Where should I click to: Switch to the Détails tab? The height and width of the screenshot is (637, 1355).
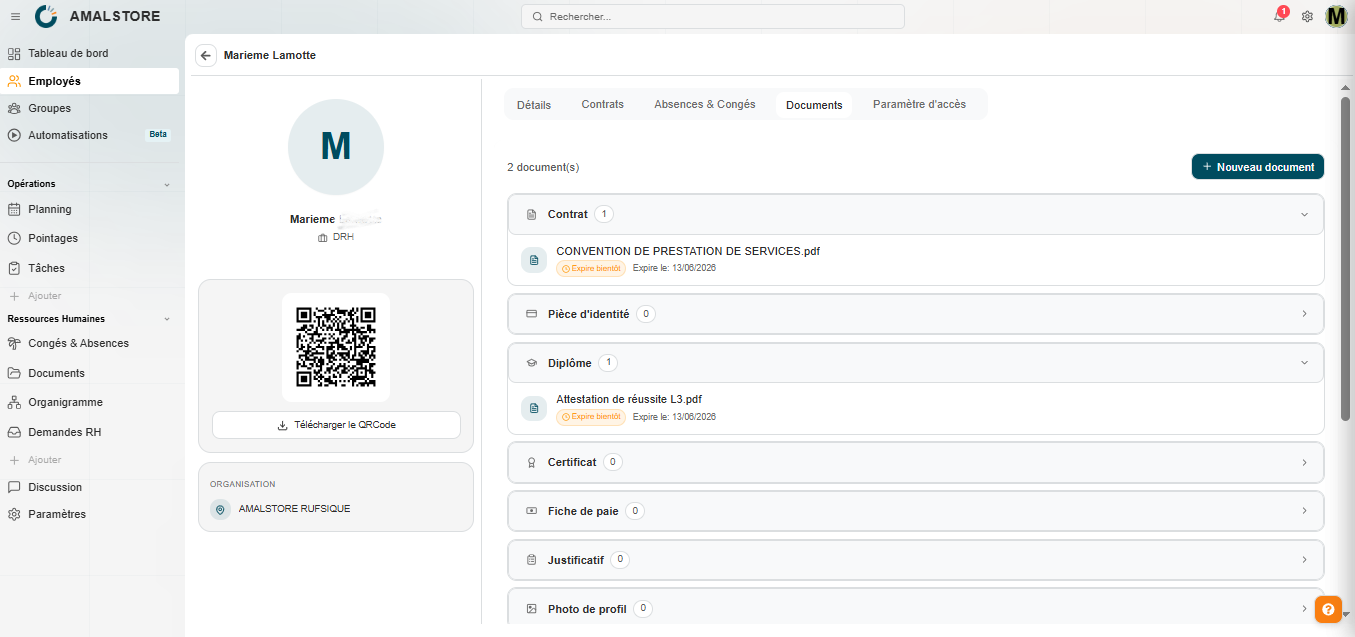534,105
